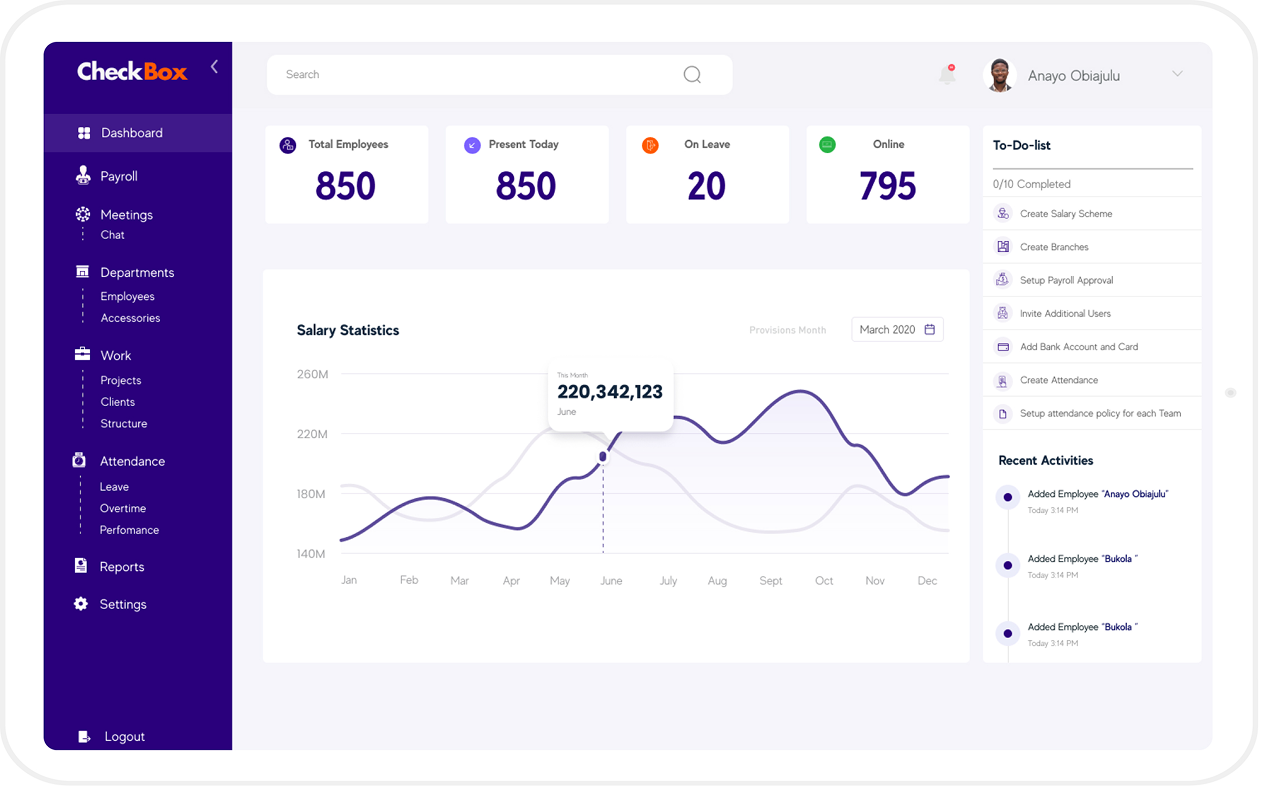This screenshot has width=1261, height=788.
Task: Click the Create Salary Scheme task
Action: (1065, 214)
